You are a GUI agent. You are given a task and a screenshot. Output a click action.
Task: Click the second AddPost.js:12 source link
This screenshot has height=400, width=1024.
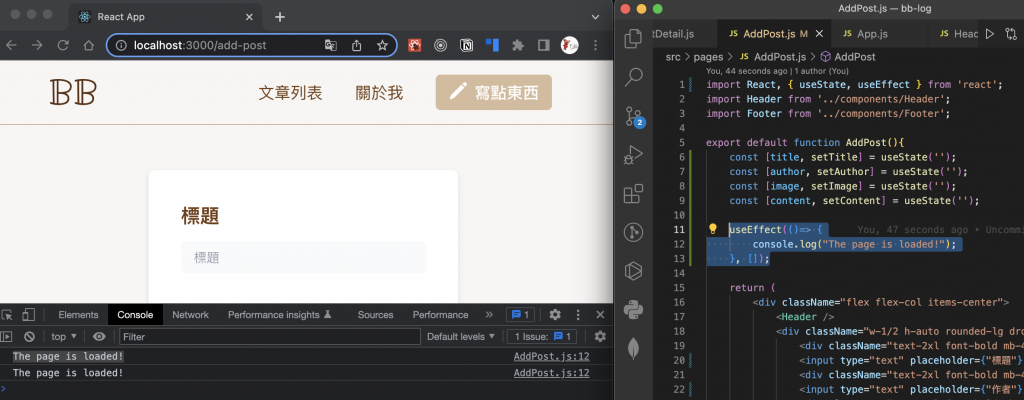(x=552, y=373)
